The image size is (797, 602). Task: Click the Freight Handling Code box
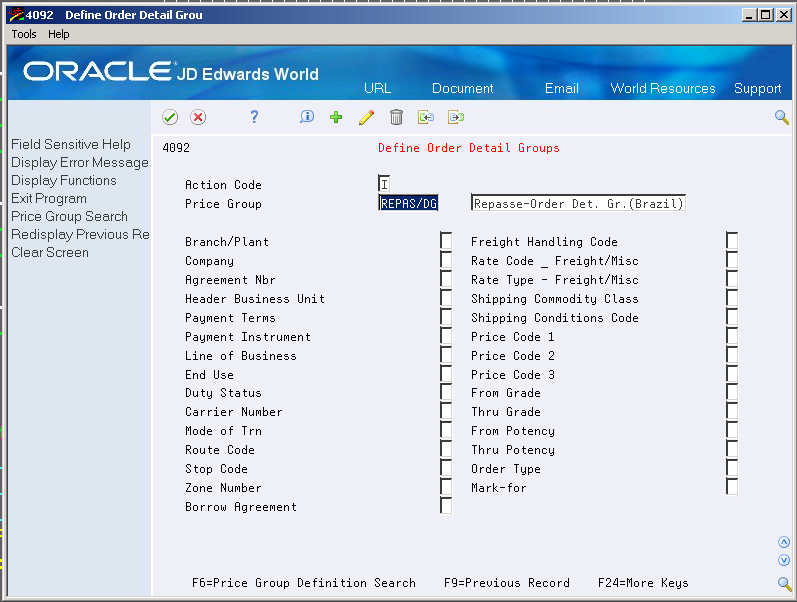[732, 240]
